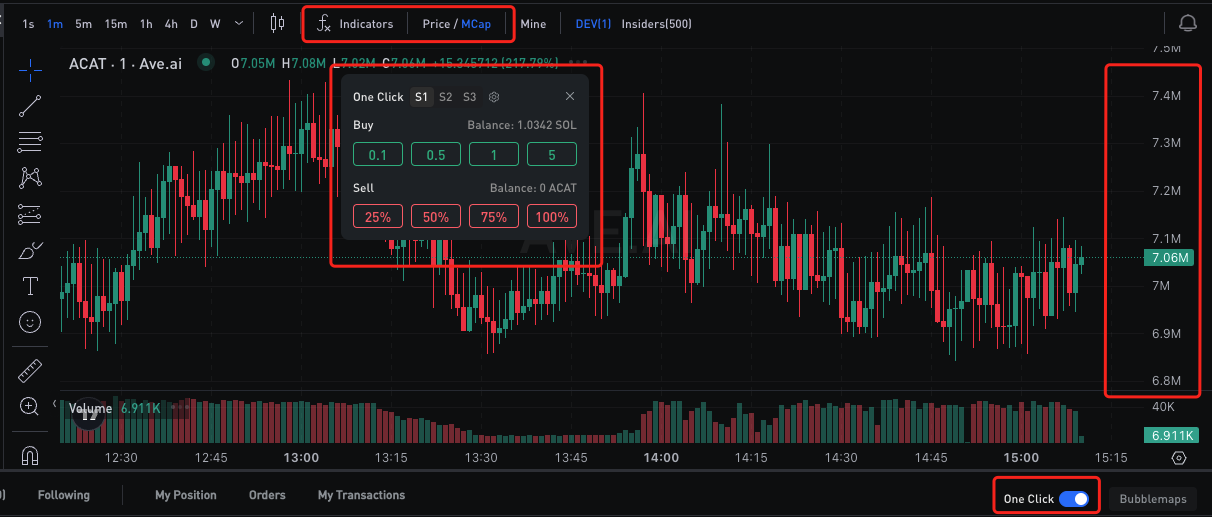
Task: Open chart settings gear near time axis
Action: pos(1178,458)
